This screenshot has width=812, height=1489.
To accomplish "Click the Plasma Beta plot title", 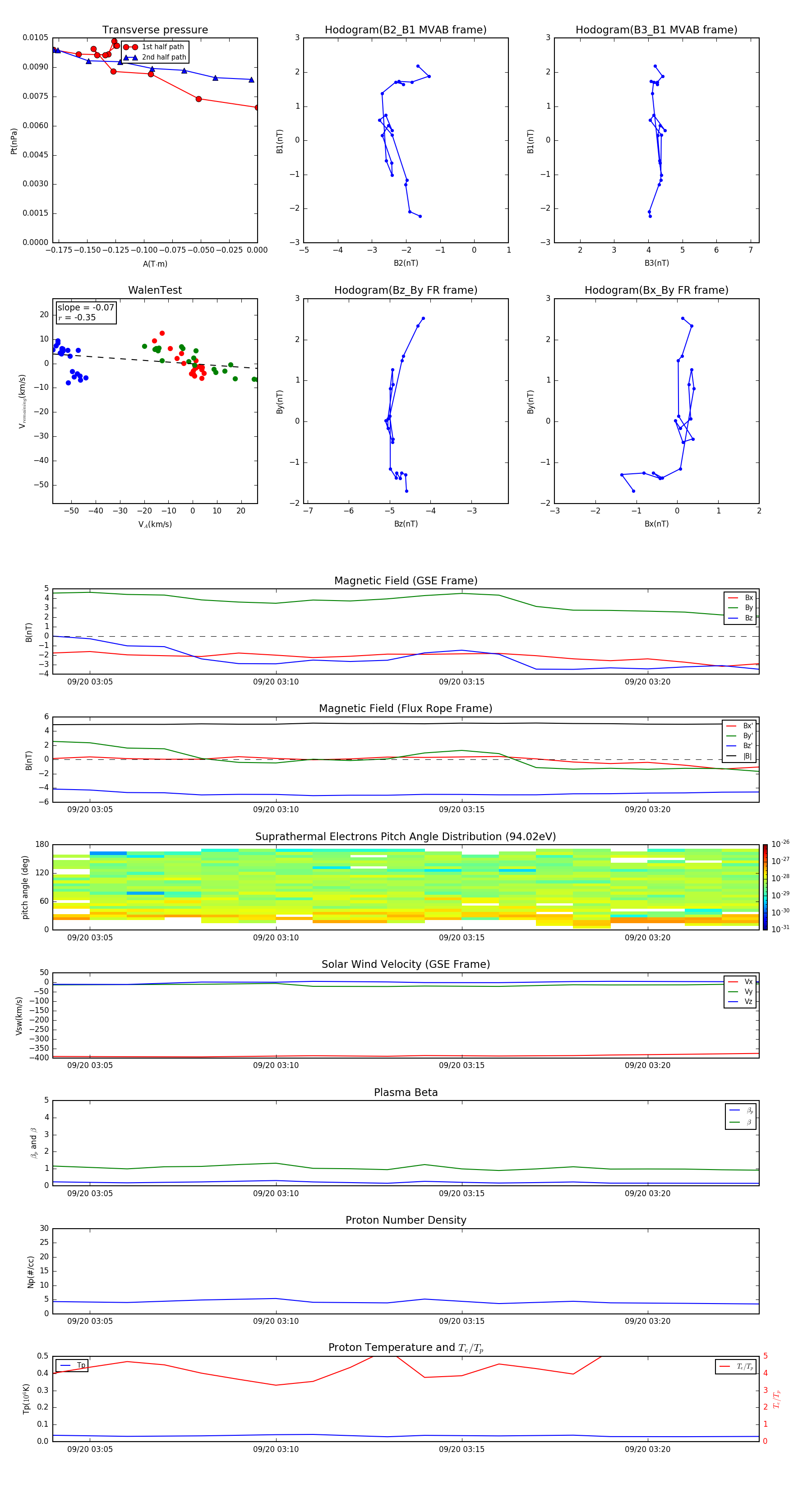I will click(x=406, y=1092).
